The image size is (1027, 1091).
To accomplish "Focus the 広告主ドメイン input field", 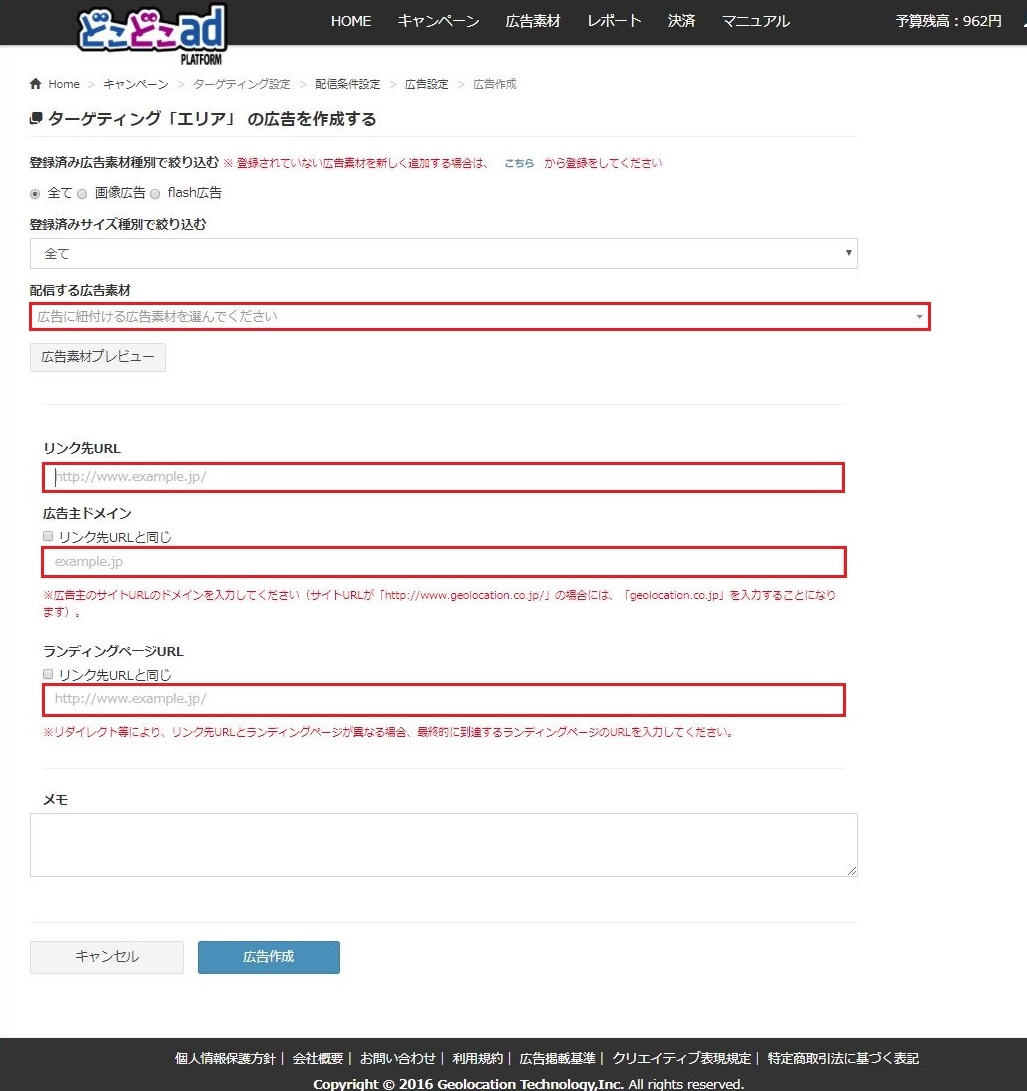I will pos(444,562).
